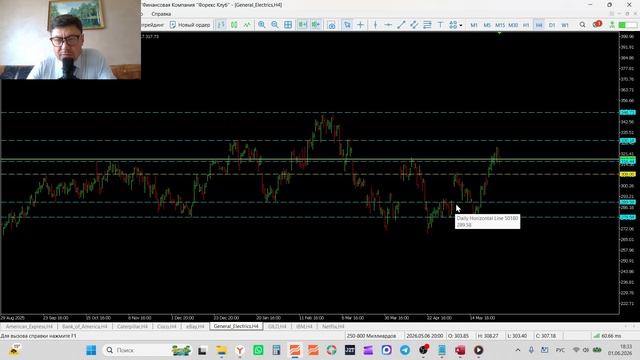Switch chart to candlesticks mode

[x=234, y=25]
